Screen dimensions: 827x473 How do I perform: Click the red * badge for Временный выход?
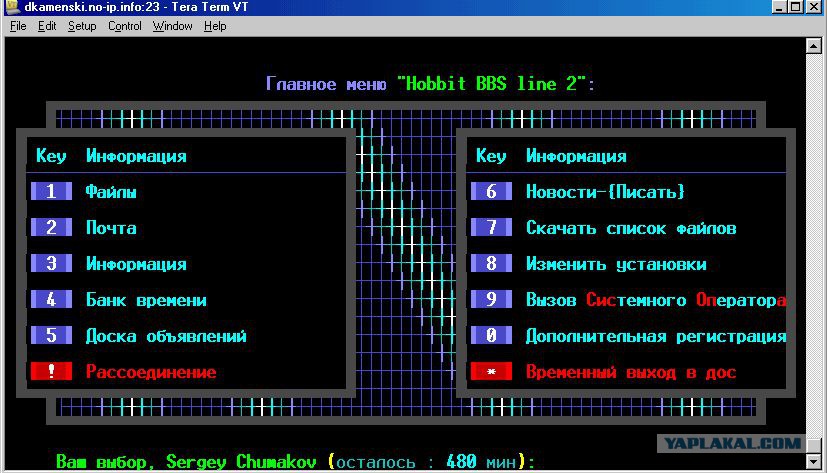(491, 371)
